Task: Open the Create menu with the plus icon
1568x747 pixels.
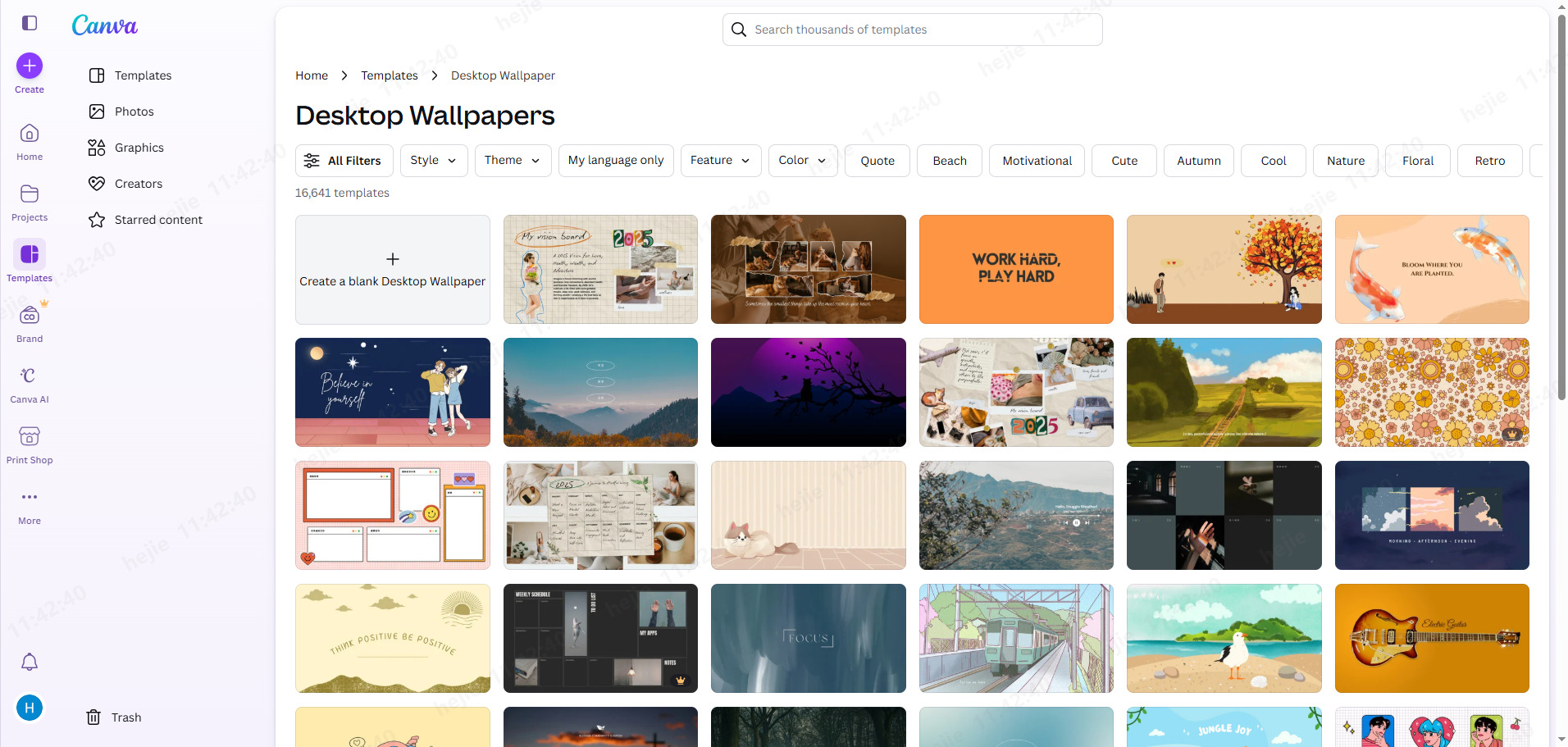Action: [x=30, y=66]
